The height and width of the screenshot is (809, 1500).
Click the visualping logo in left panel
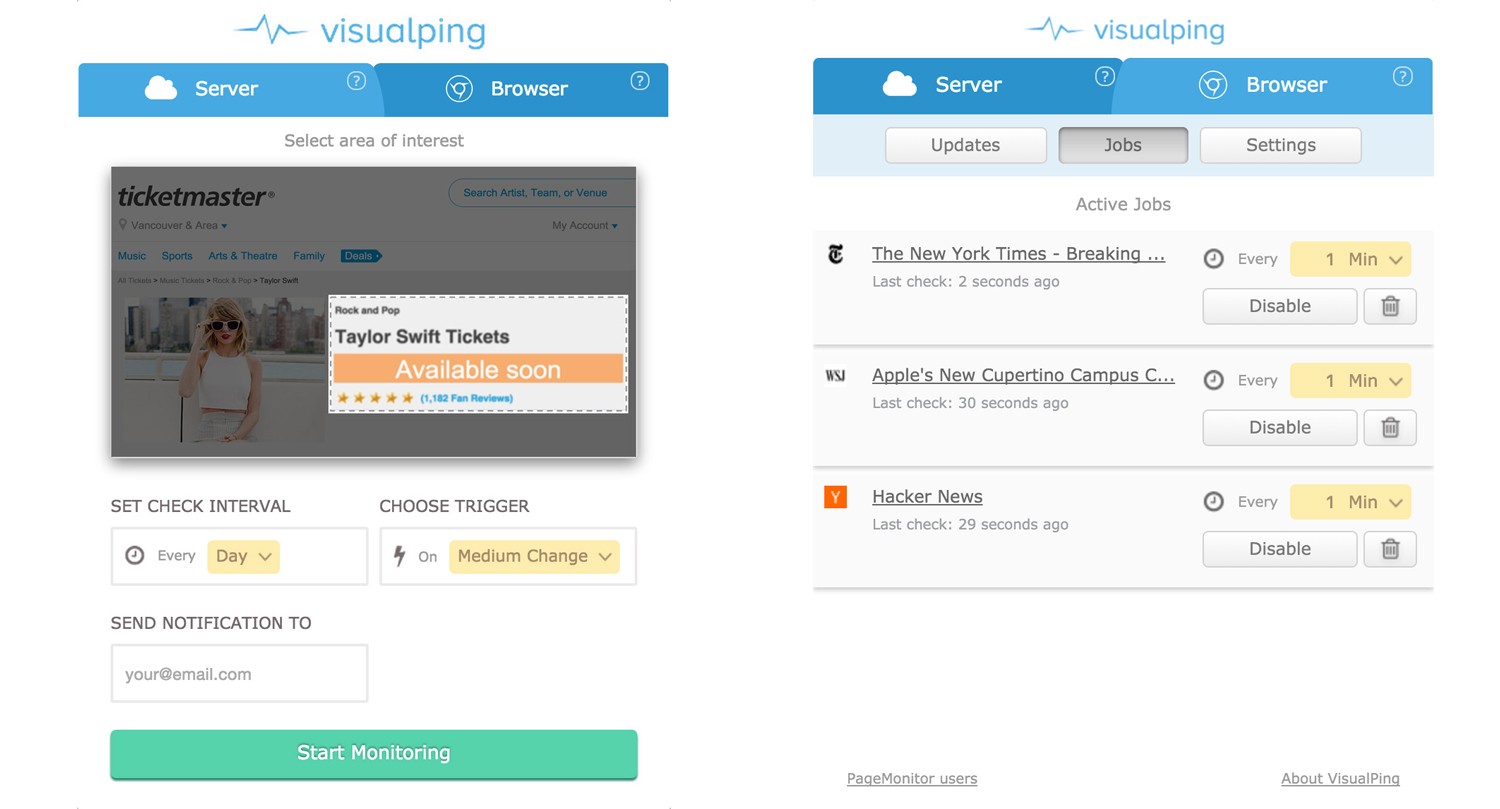pyautogui.click(x=360, y=31)
